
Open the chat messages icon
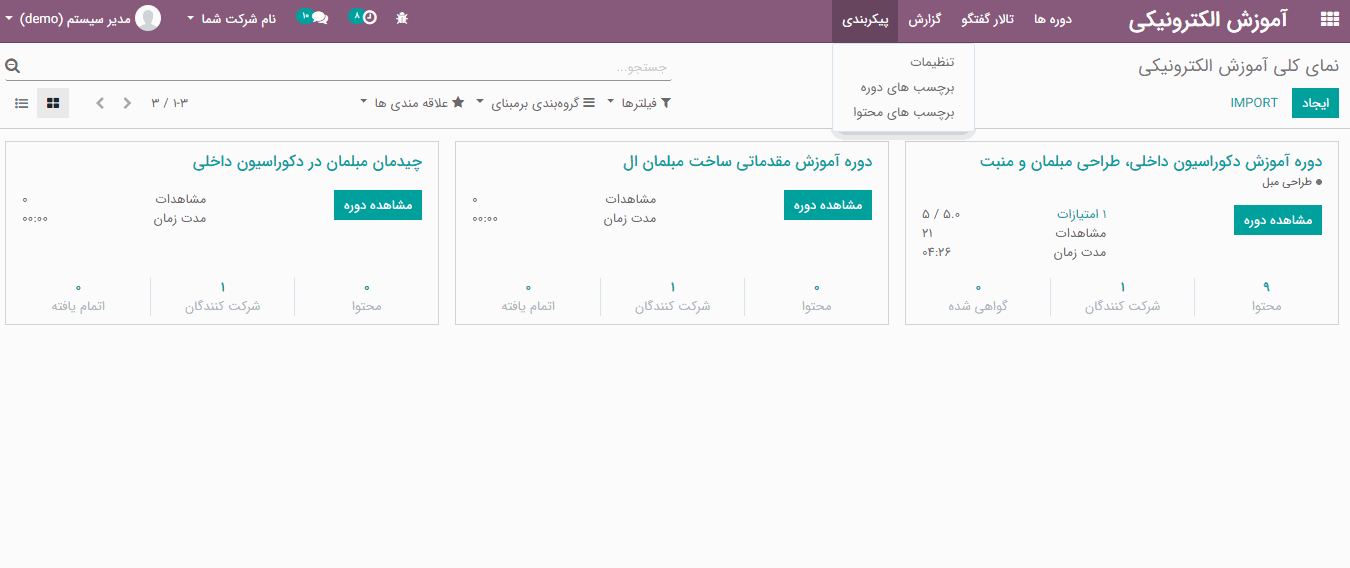point(319,18)
